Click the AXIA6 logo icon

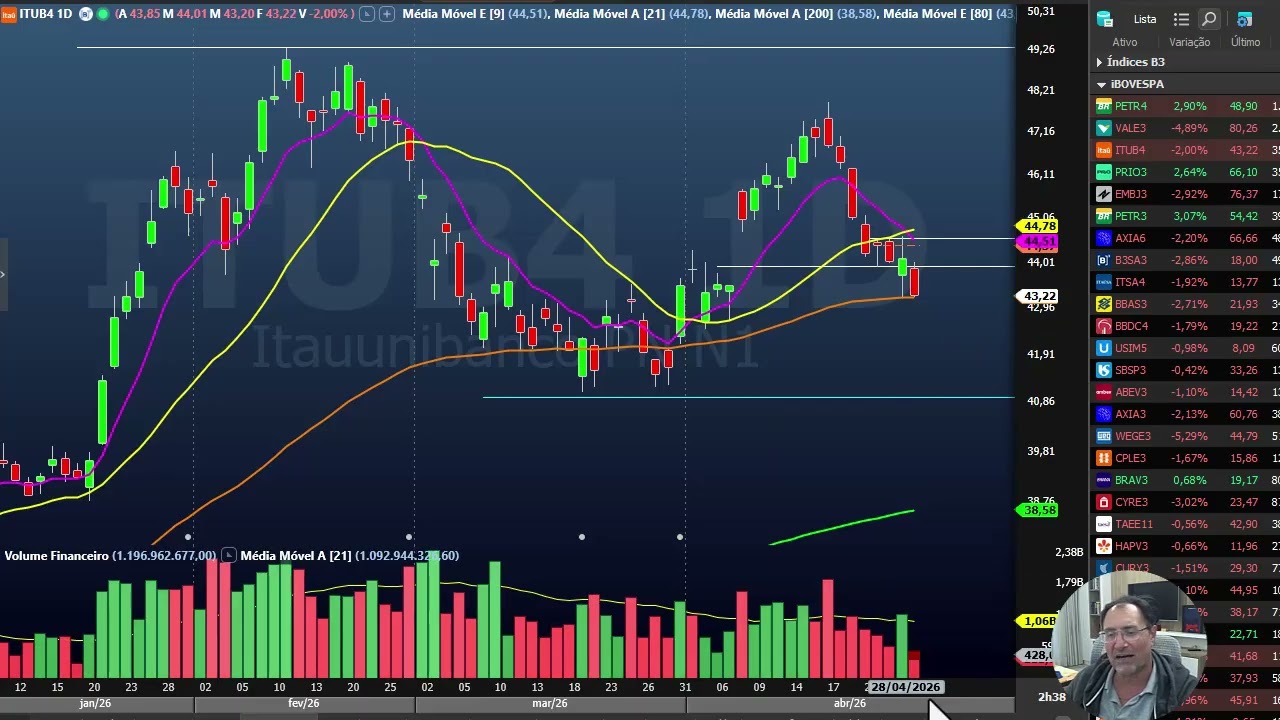tap(1104, 238)
